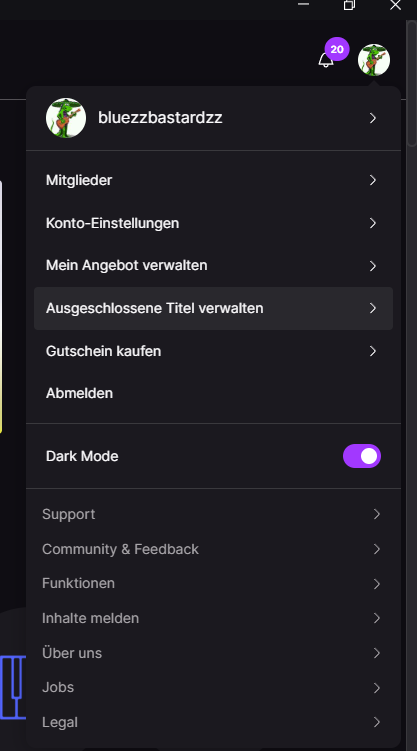This screenshot has width=417, height=751.
Task: Click the bluezzbastardzz lizard avatar image
Action: click(66, 118)
